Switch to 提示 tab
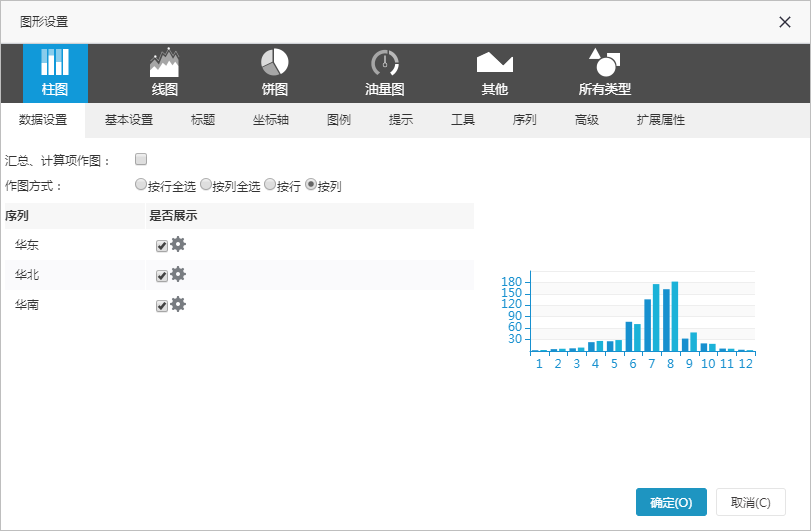The width and height of the screenshot is (811, 531). pyautogui.click(x=401, y=120)
